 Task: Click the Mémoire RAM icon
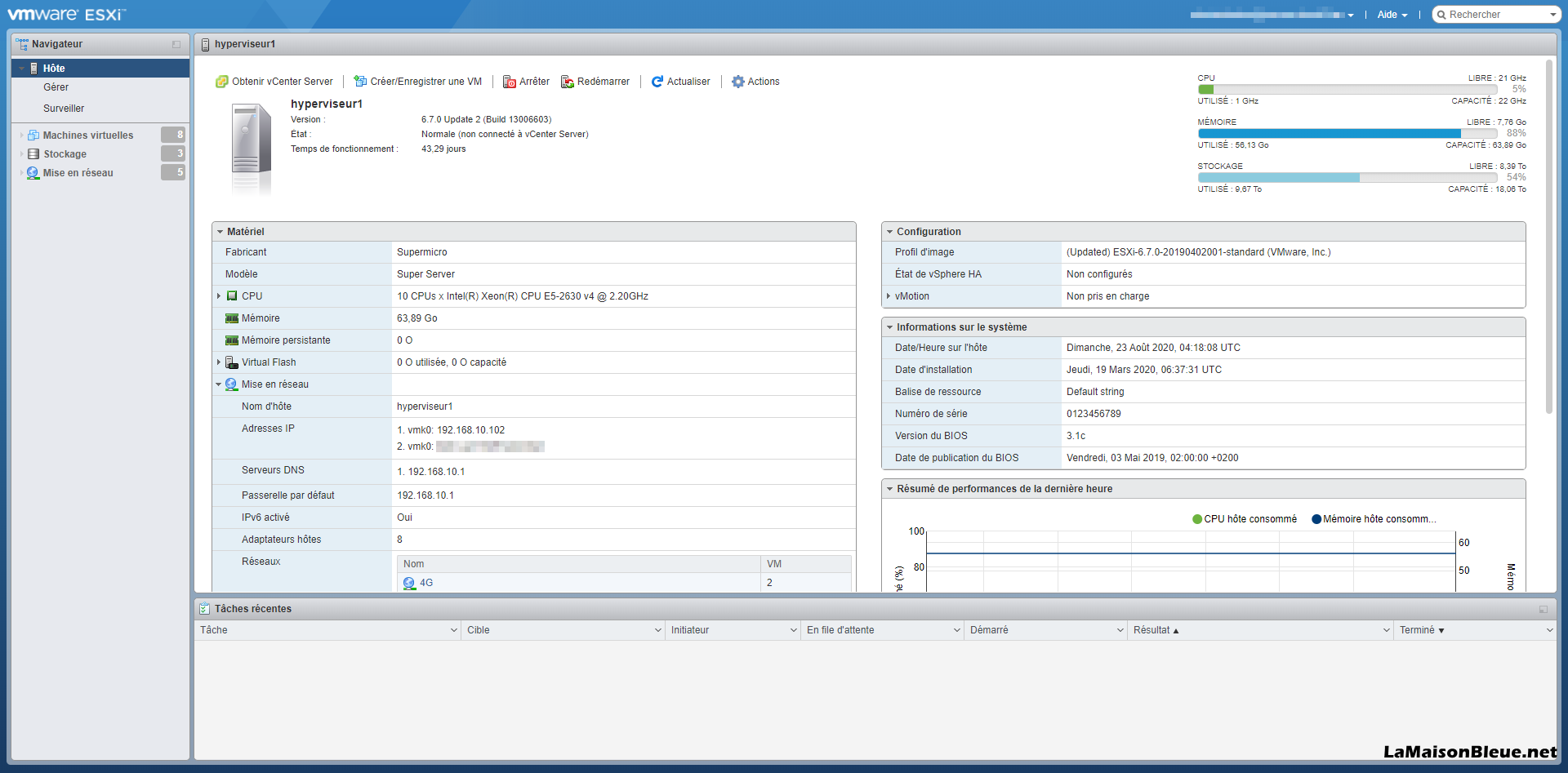[232, 318]
